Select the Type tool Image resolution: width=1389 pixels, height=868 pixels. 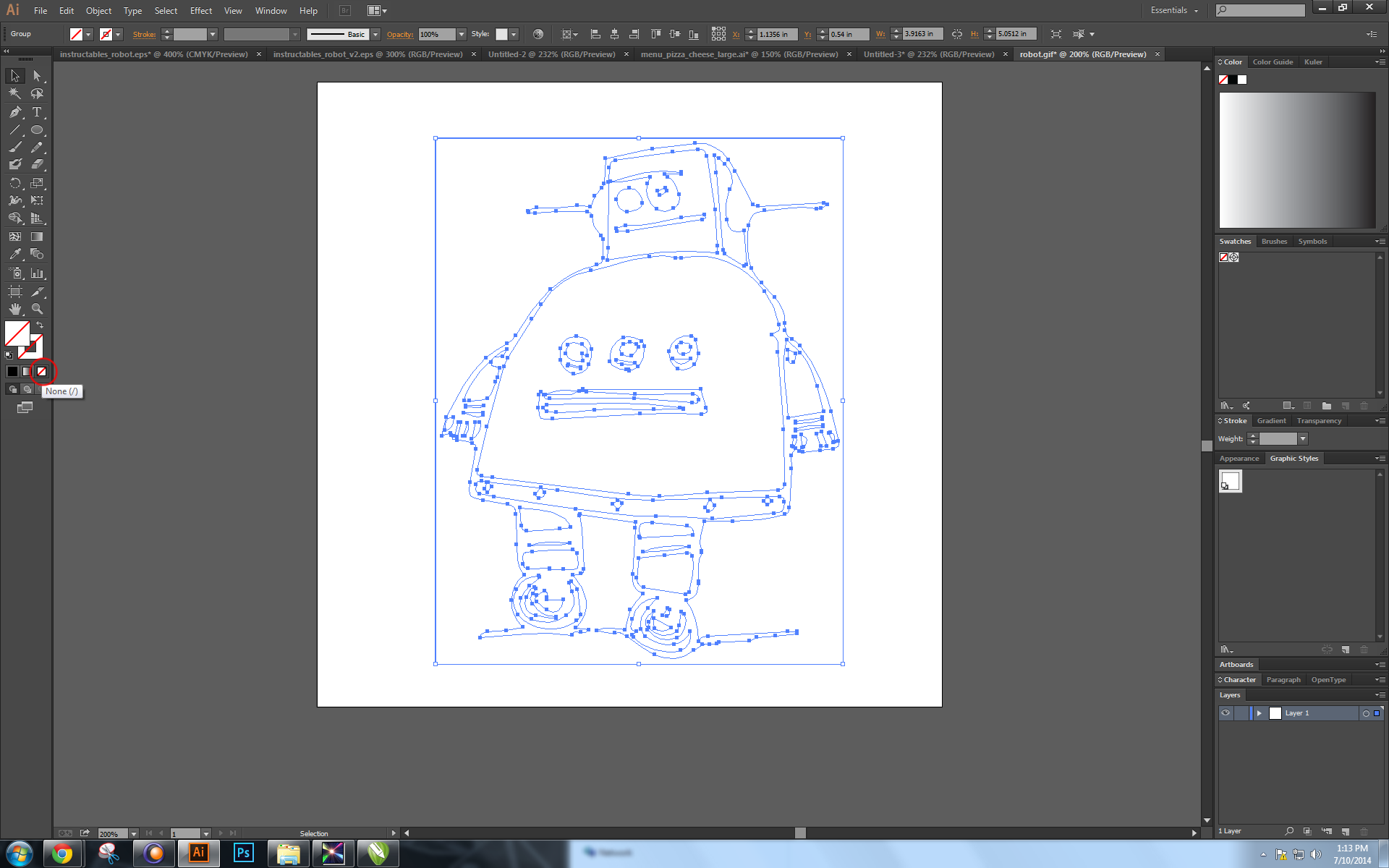(x=37, y=112)
